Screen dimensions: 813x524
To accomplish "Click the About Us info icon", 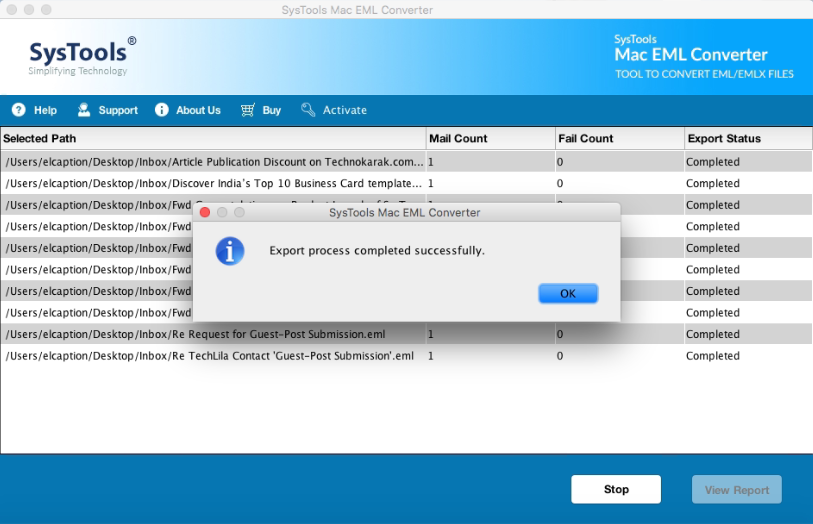I will (162, 110).
